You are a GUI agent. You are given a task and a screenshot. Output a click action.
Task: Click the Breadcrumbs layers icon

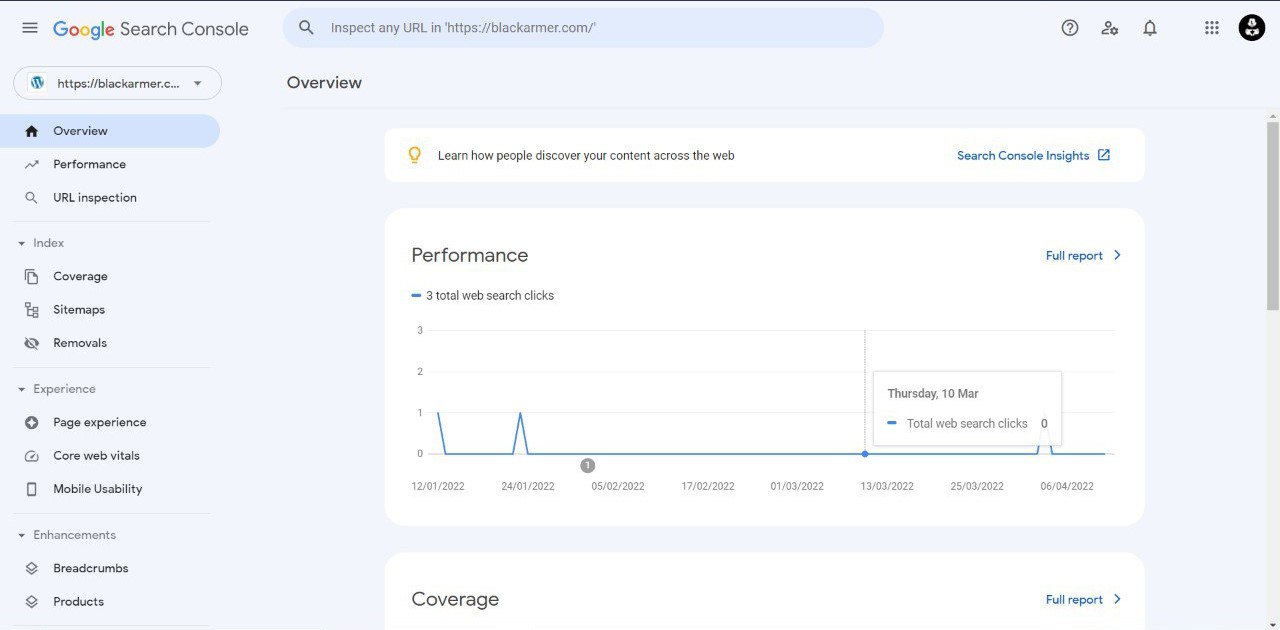click(32, 568)
